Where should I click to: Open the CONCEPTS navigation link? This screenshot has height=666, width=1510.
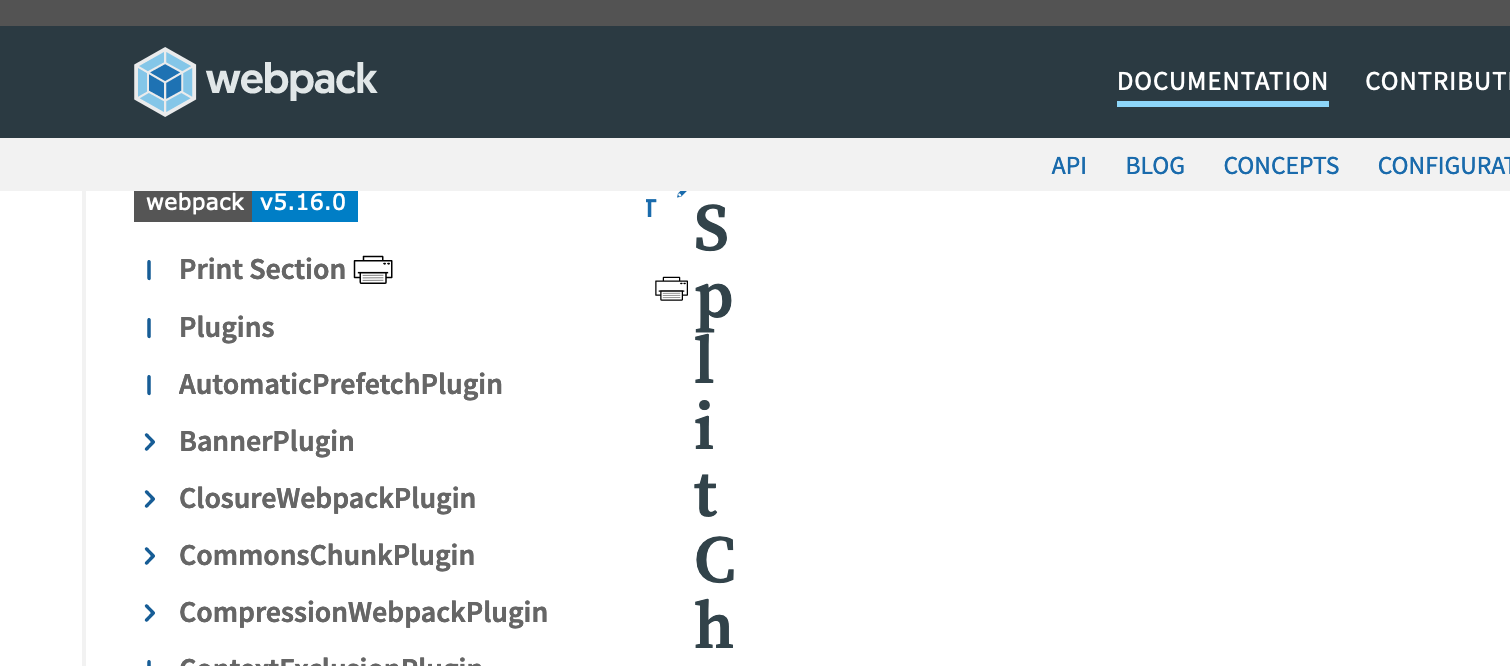point(1281,165)
